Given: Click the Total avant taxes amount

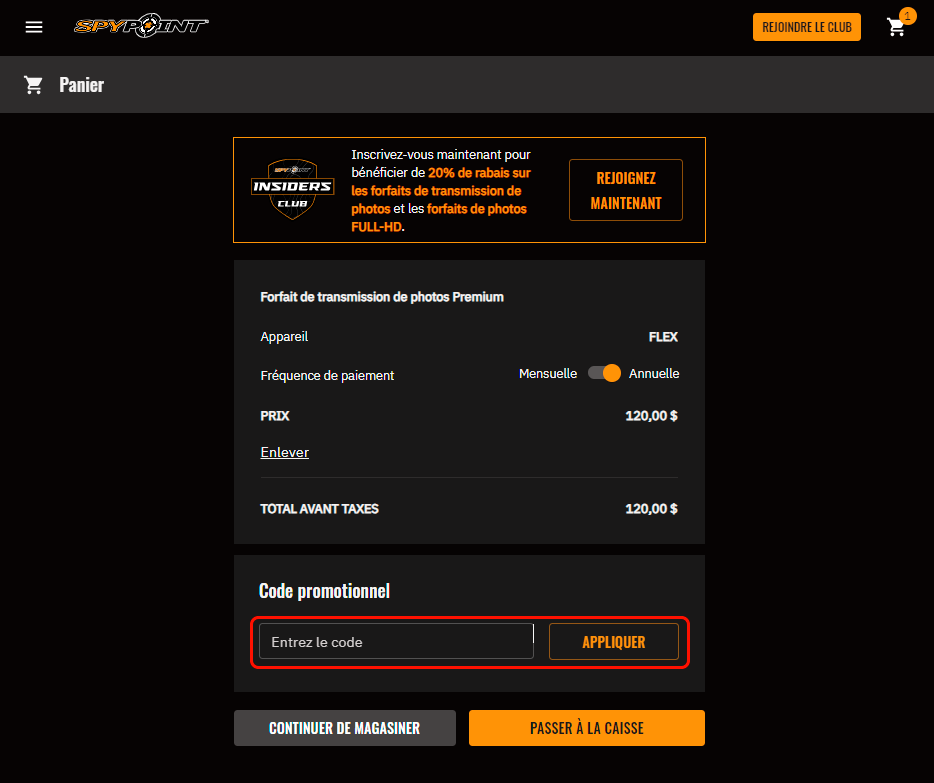Looking at the screenshot, I should point(651,509).
